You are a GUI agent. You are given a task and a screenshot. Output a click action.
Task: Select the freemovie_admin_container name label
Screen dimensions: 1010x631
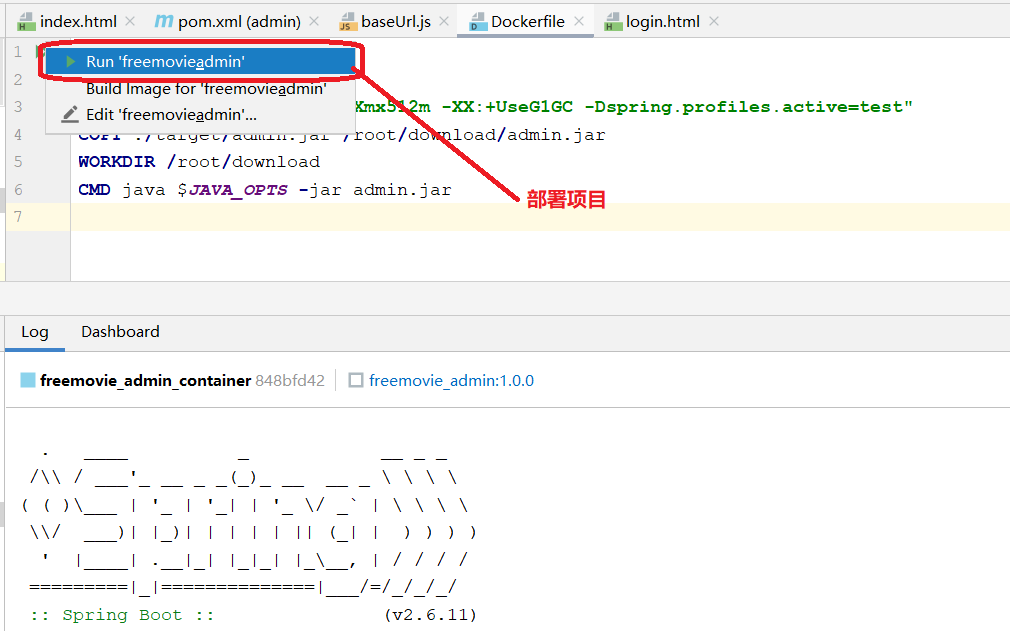click(x=146, y=381)
